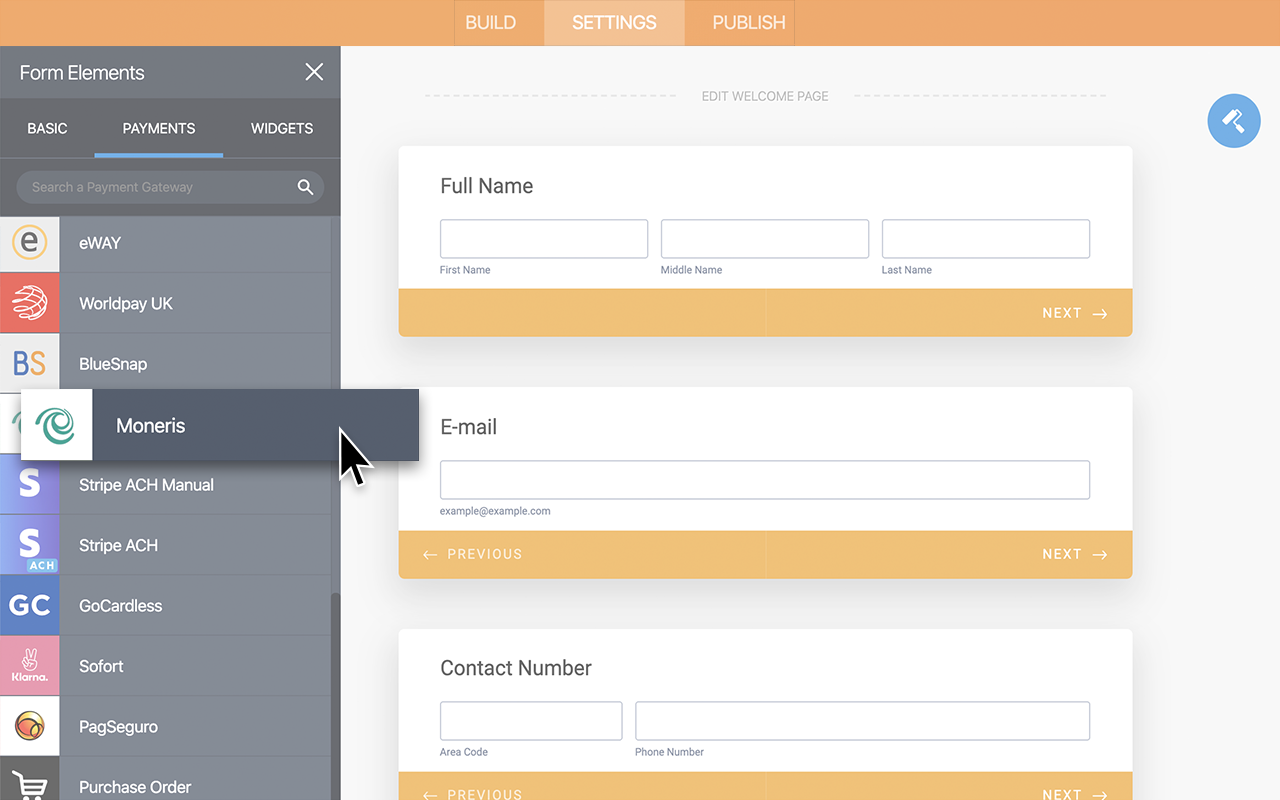Viewport: 1280px width, 800px height.
Task: Select the Purchase Order entry text
Action: (135, 787)
